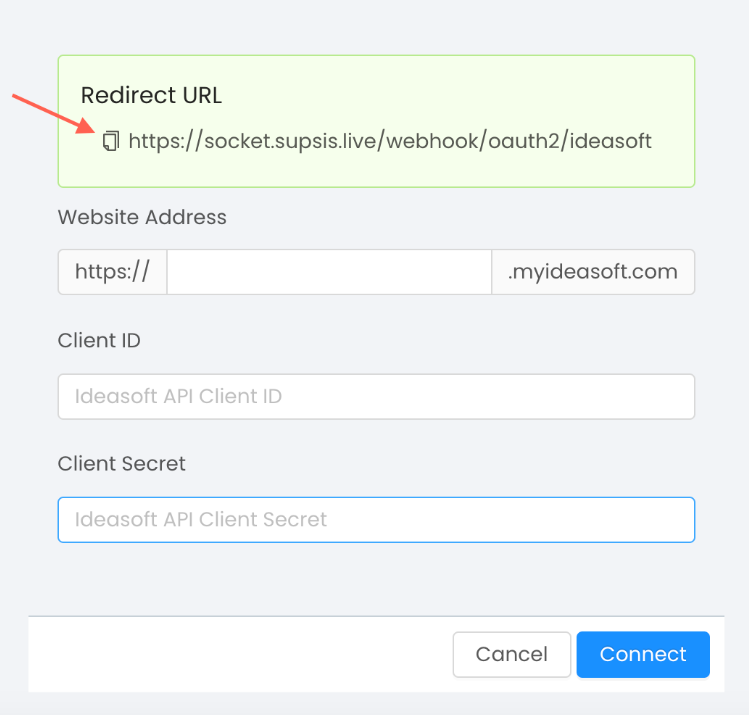The image size is (749, 715).
Task: Focus the Website Address subdomain field
Action: [329, 272]
